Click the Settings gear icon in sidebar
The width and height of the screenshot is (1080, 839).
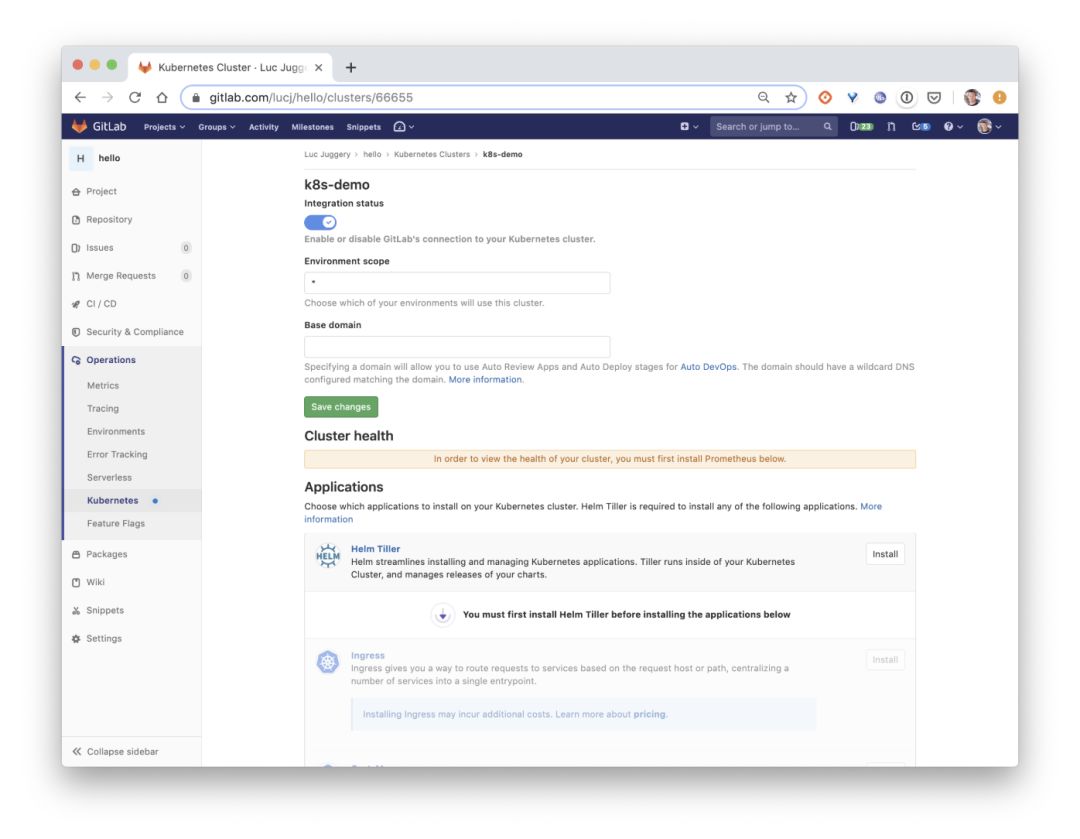tap(76, 639)
